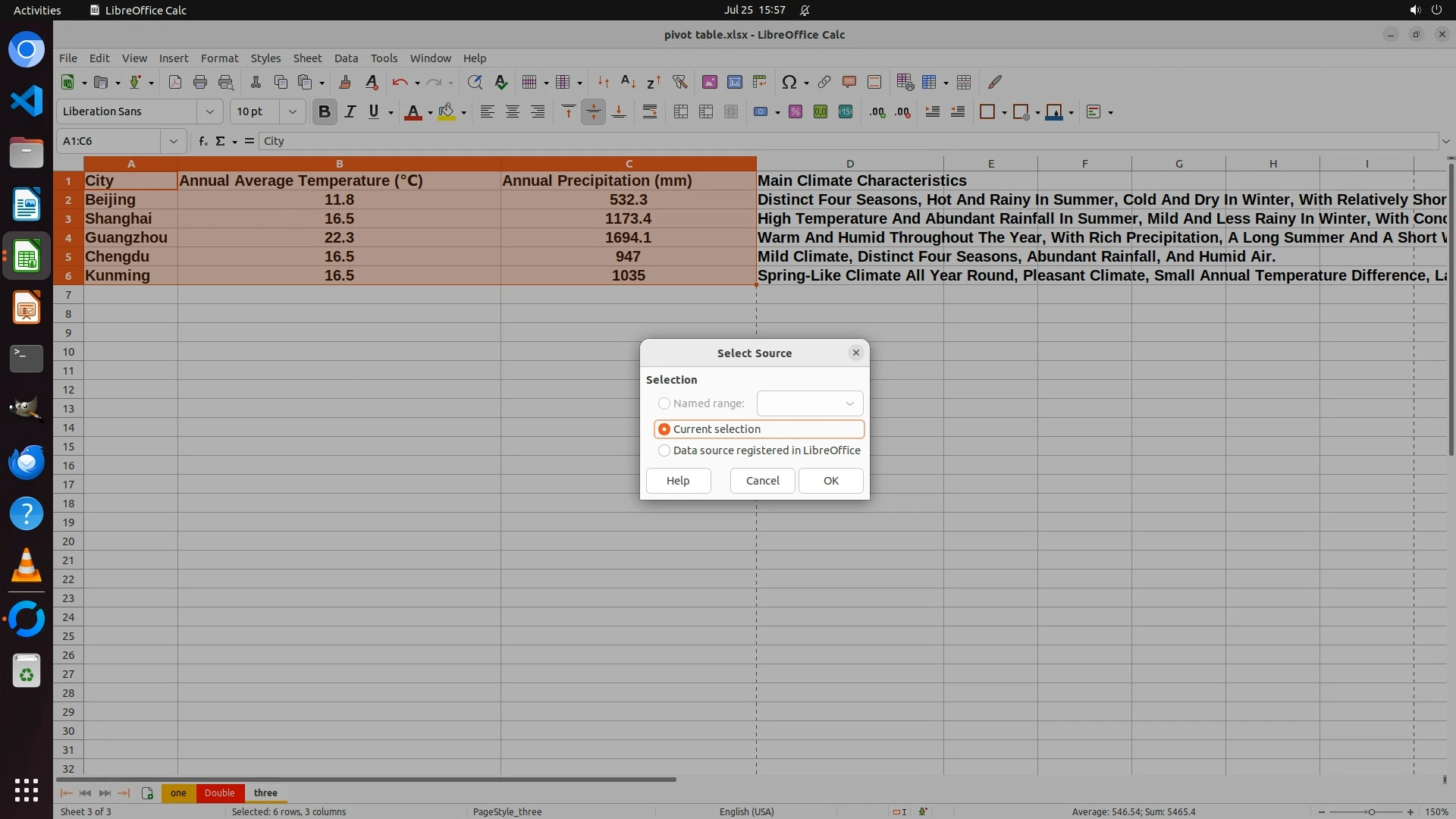Open the font size dropdown

292,111
